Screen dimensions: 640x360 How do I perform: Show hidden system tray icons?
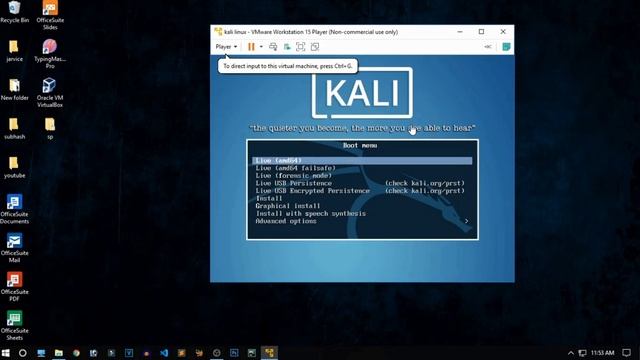tap(571, 353)
